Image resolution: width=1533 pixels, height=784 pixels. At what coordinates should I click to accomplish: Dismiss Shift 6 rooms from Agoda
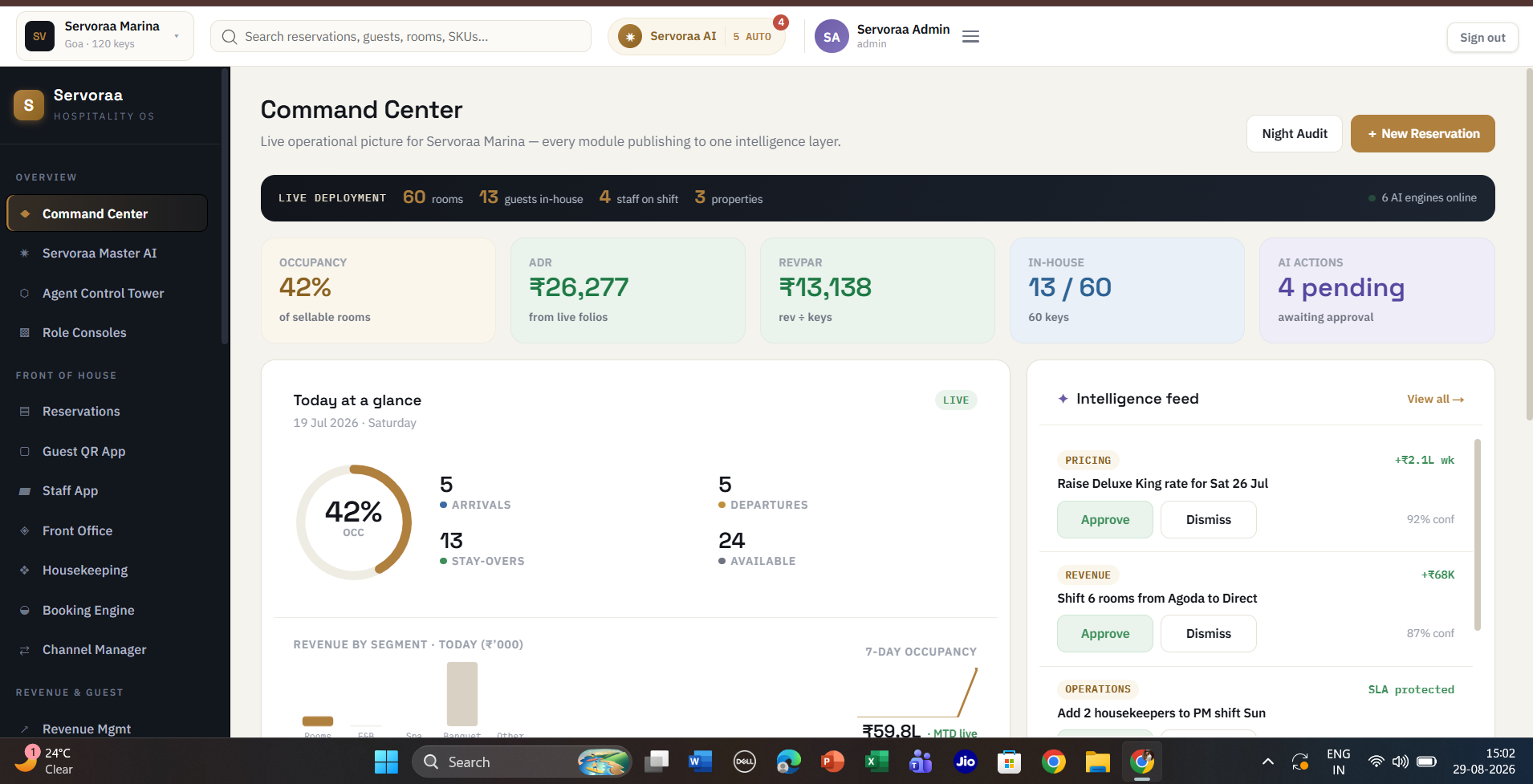tap(1208, 634)
